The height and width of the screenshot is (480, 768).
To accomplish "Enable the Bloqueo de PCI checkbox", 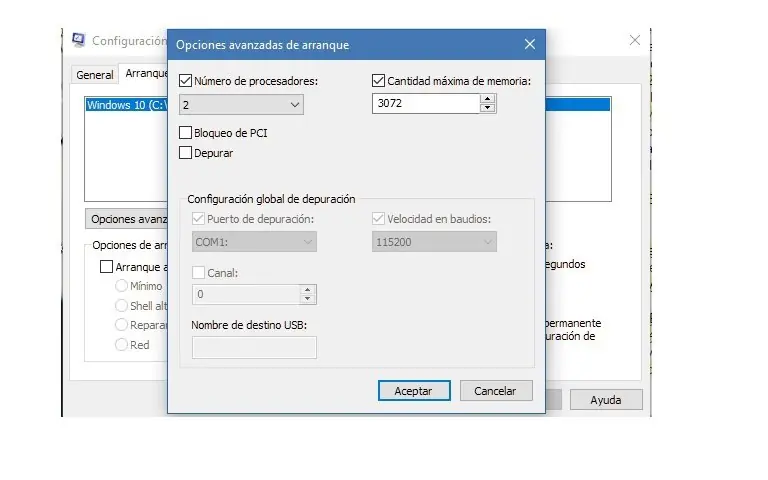I will pos(185,133).
